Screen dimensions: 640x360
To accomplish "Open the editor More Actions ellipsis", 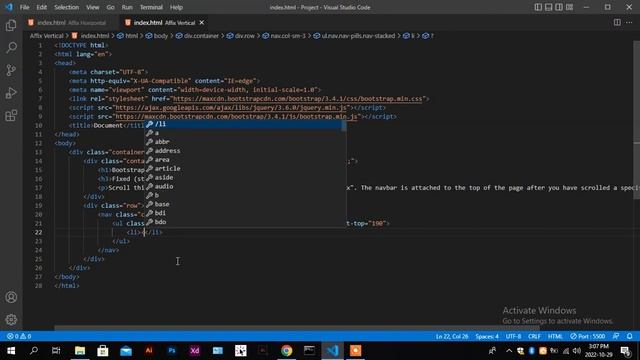I will click(x=629, y=22).
